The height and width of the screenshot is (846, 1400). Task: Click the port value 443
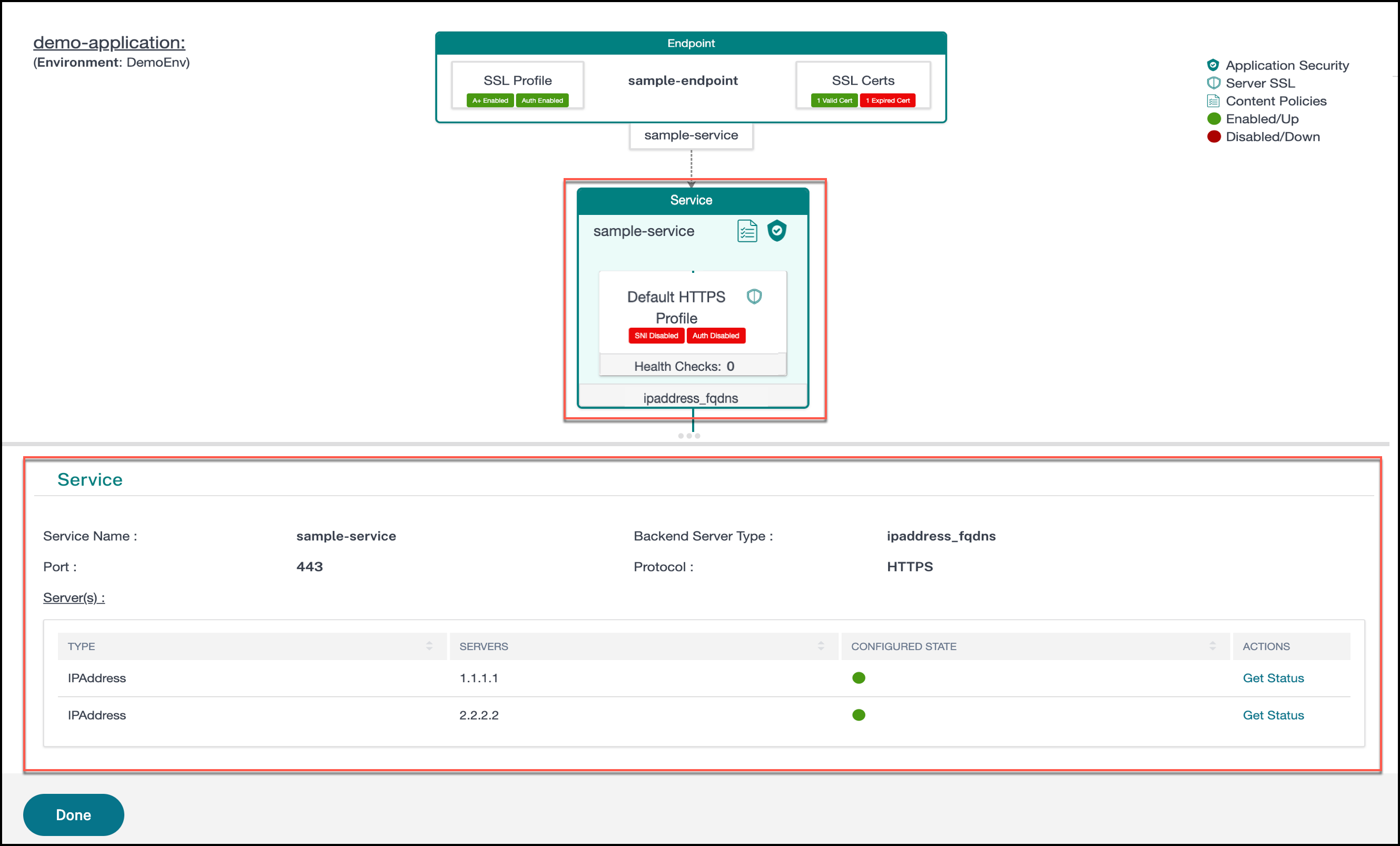pyautogui.click(x=310, y=566)
